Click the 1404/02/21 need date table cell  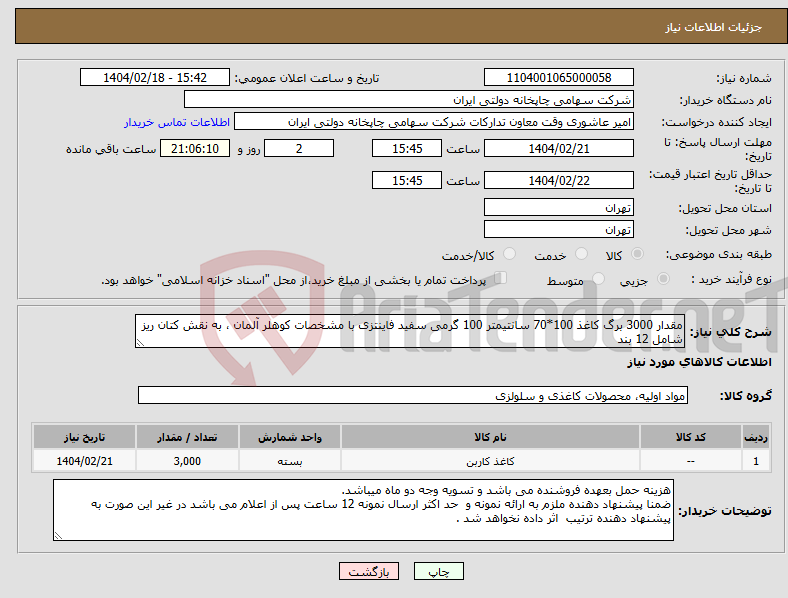(x=84, y=461)
